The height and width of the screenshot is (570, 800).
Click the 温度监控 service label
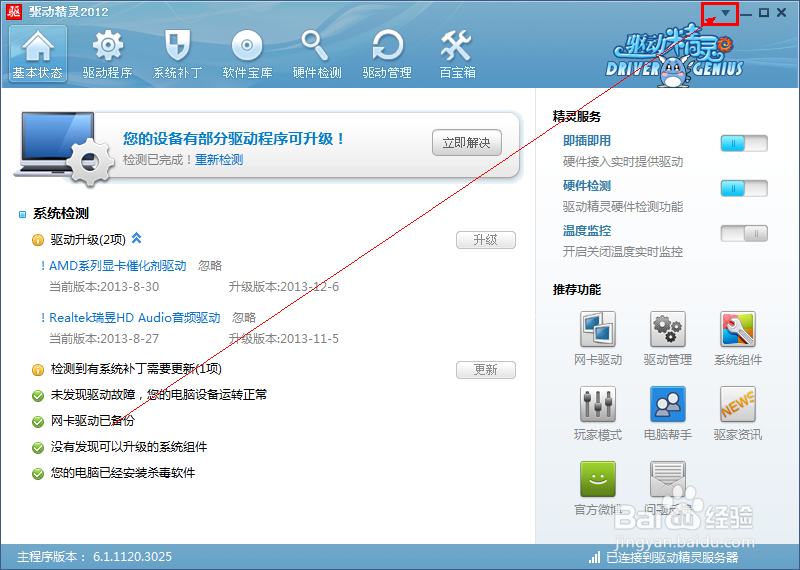pyautogui.click(x=587, y=230)
